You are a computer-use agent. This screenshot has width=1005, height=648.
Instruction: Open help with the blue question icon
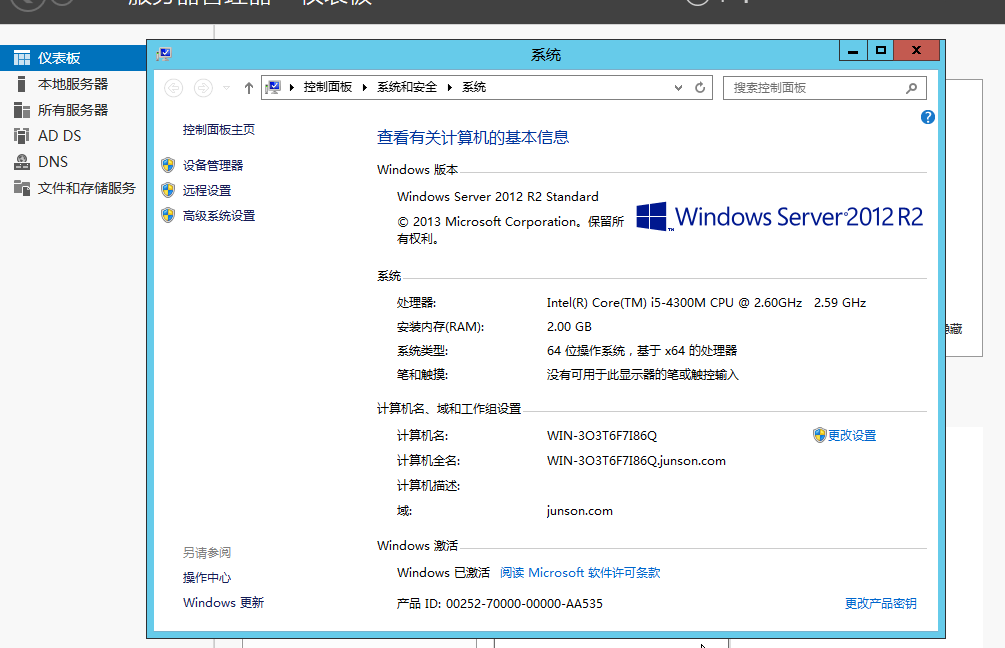927,117
